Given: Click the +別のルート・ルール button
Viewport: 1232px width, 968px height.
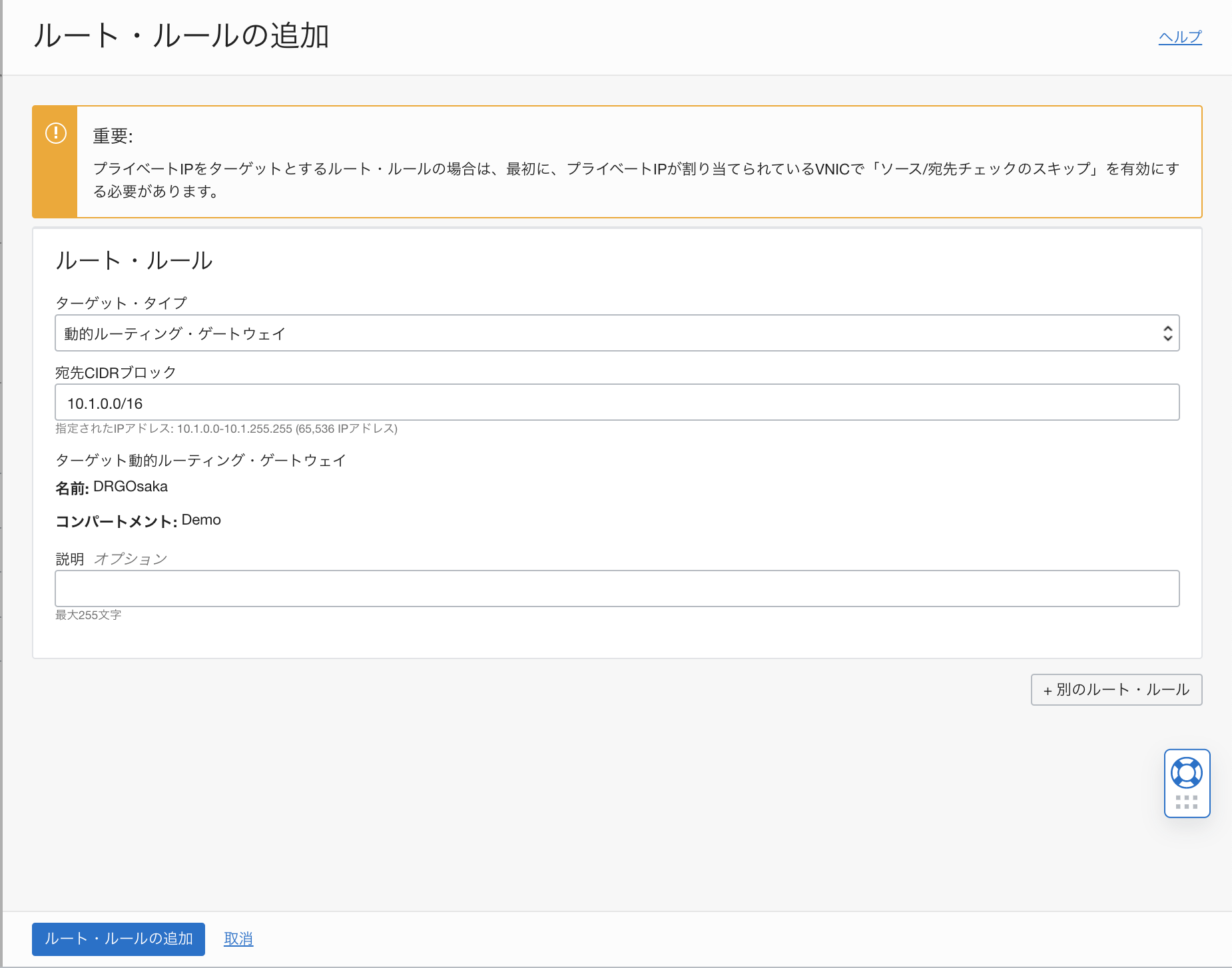Looking at the screenshot, I should click(x=1116, y=690).
